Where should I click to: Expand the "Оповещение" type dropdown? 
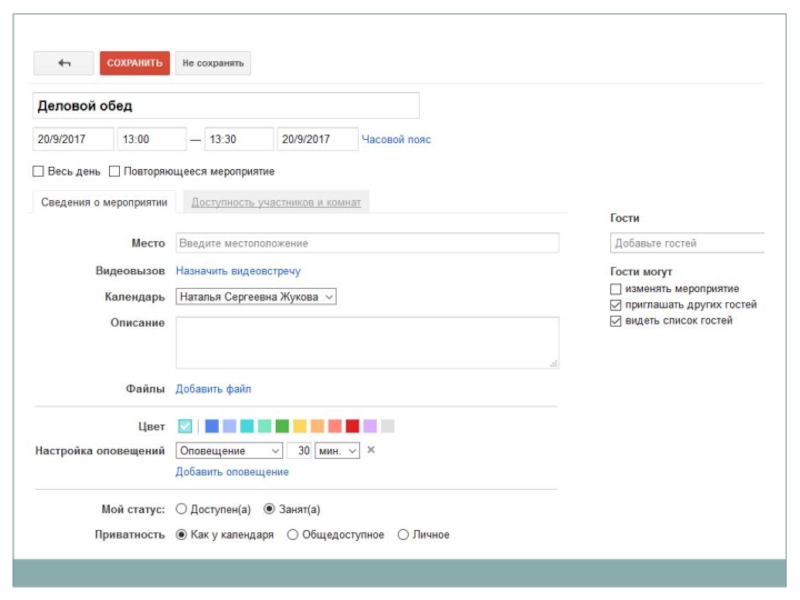pos(229,451)
